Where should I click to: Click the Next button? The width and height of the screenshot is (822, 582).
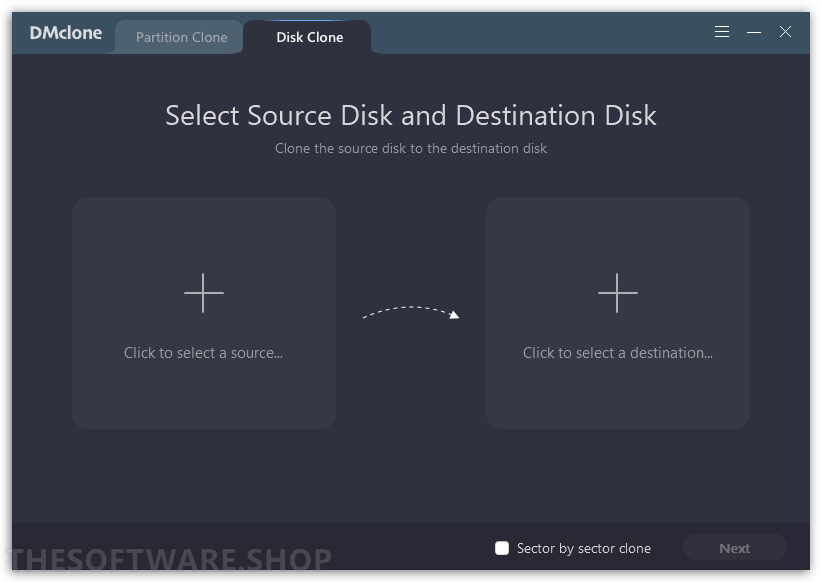pyautogui.click(x=734, y=548)
